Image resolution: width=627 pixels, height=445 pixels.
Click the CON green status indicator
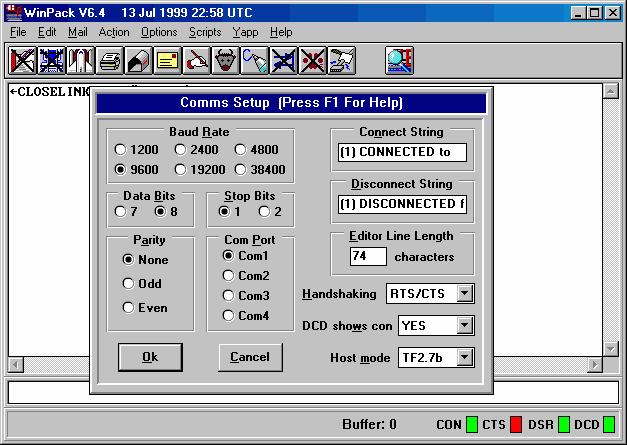[x=472, y=425]
